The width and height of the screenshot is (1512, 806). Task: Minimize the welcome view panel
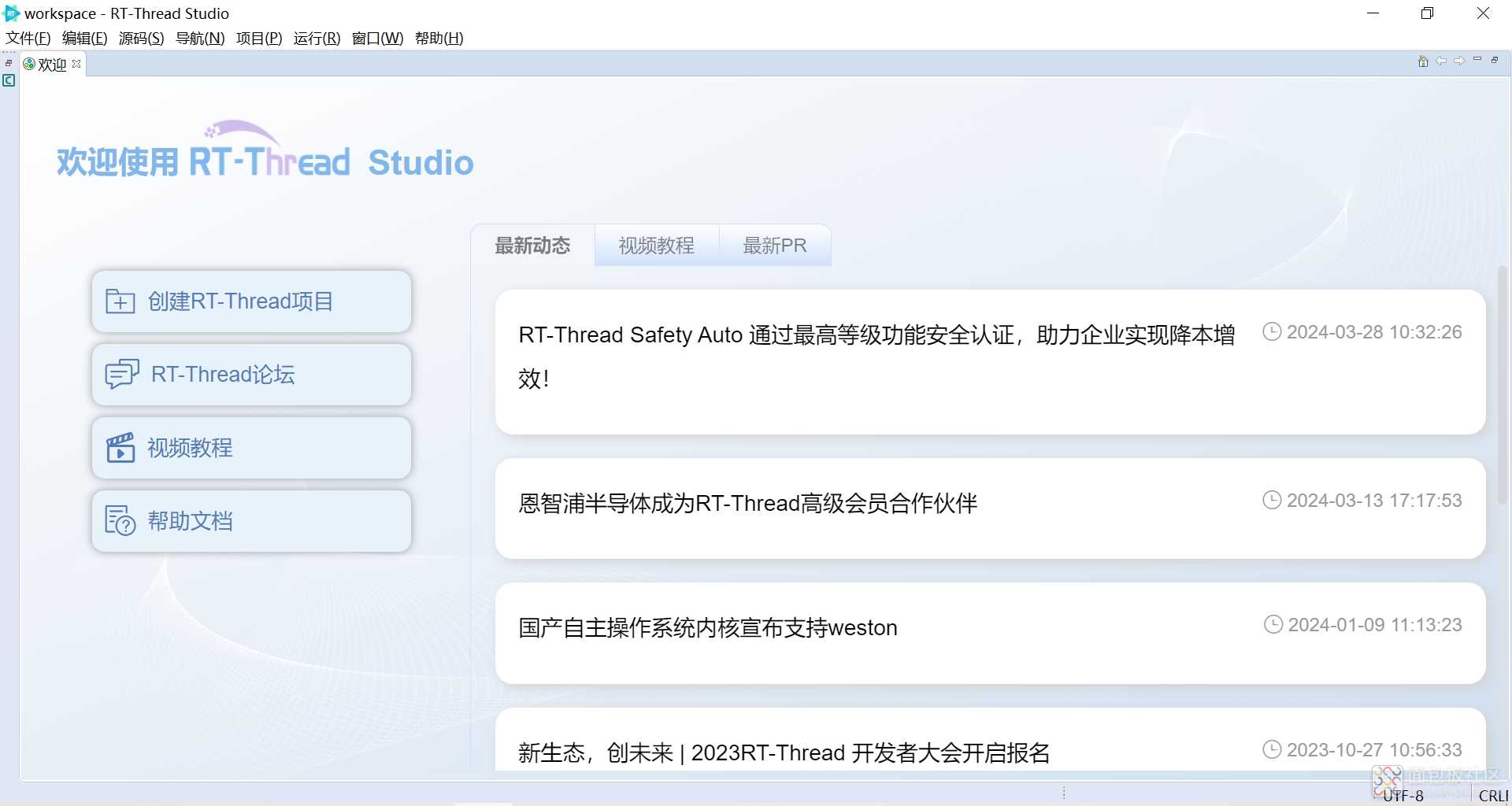point(1477,60)
